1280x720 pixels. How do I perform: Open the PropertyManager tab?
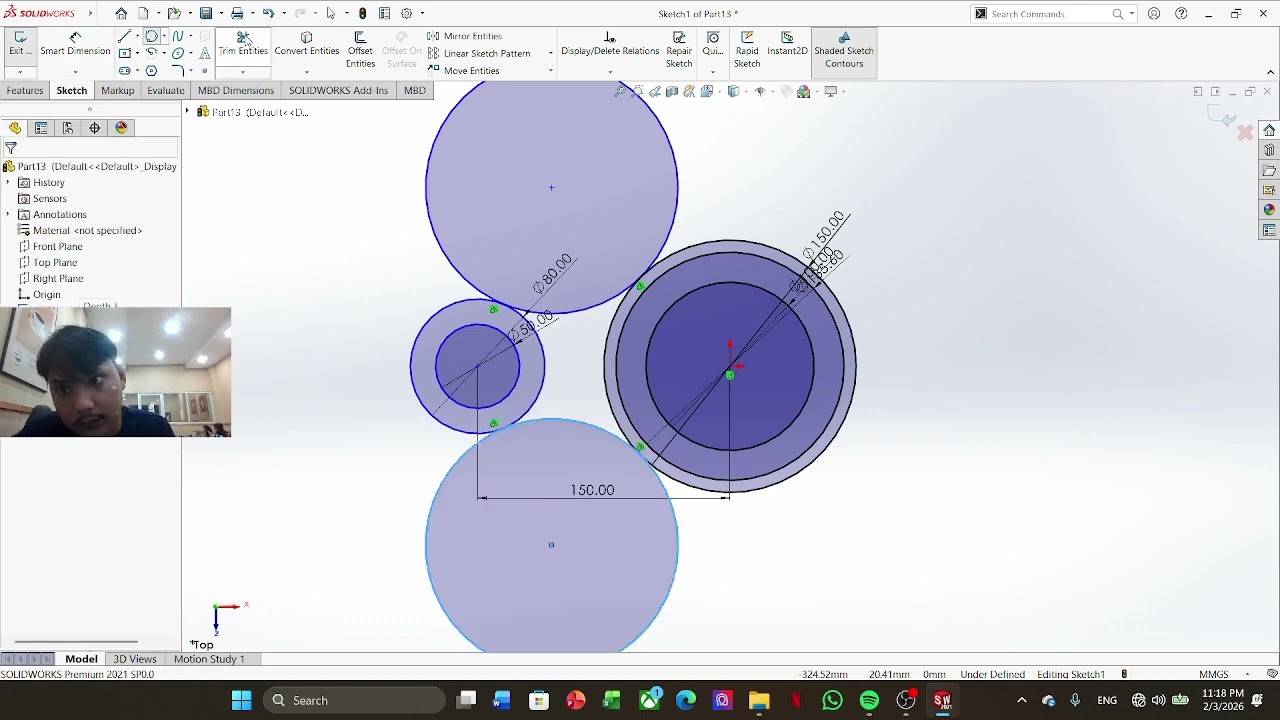(41, 128)
